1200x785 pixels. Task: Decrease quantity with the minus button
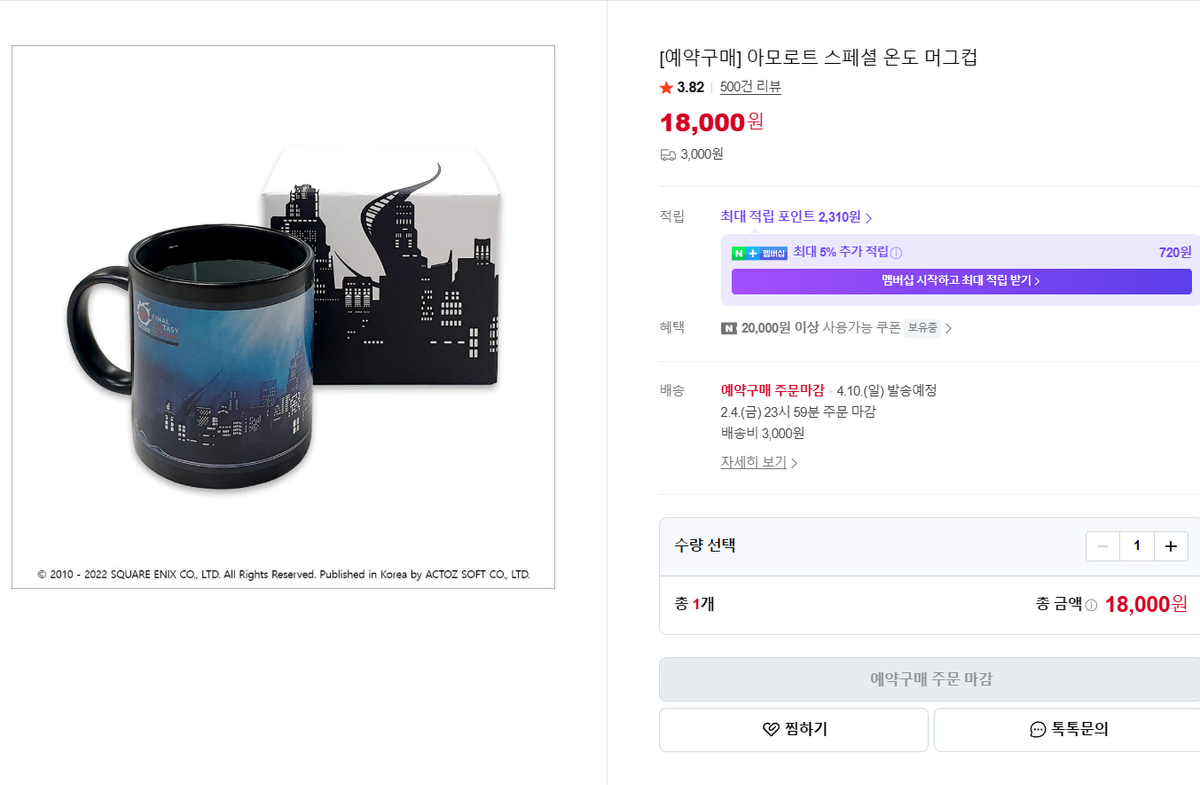(1103, 546)
